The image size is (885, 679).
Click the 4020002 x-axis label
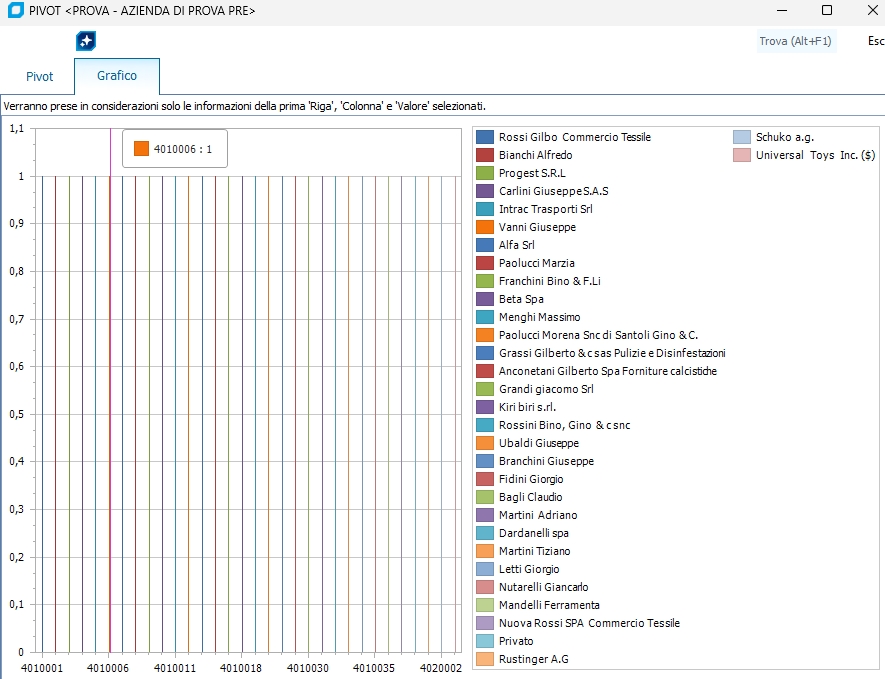[x=440, y=667]
